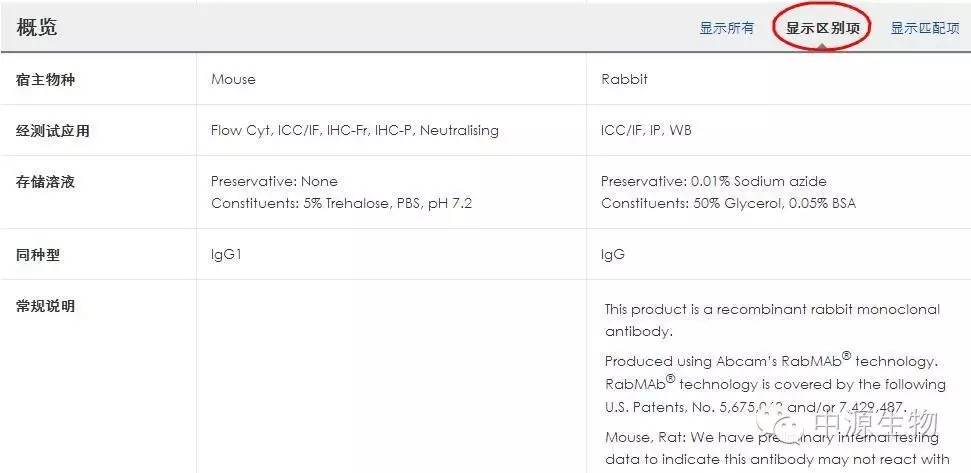The width and height of the screenshot is (971, 473).
Task: Click the Preservative: None text
Action: [x=274, y=181]
